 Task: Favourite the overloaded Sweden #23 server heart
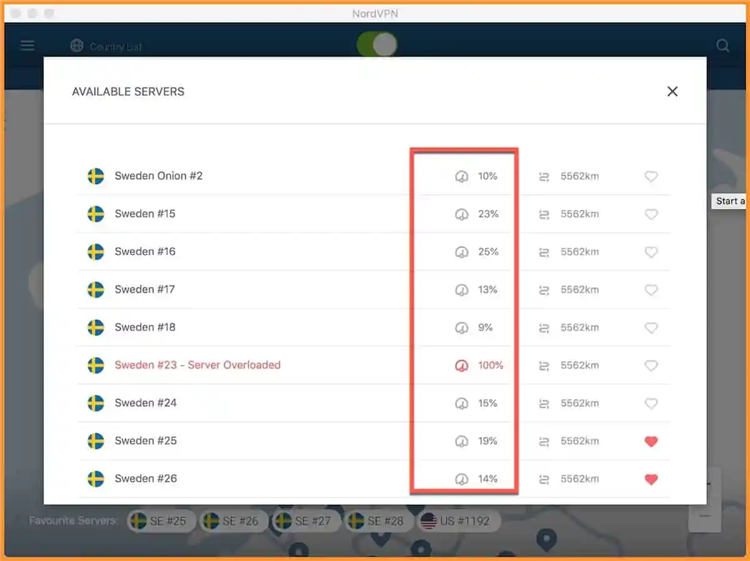click(651, 365)
